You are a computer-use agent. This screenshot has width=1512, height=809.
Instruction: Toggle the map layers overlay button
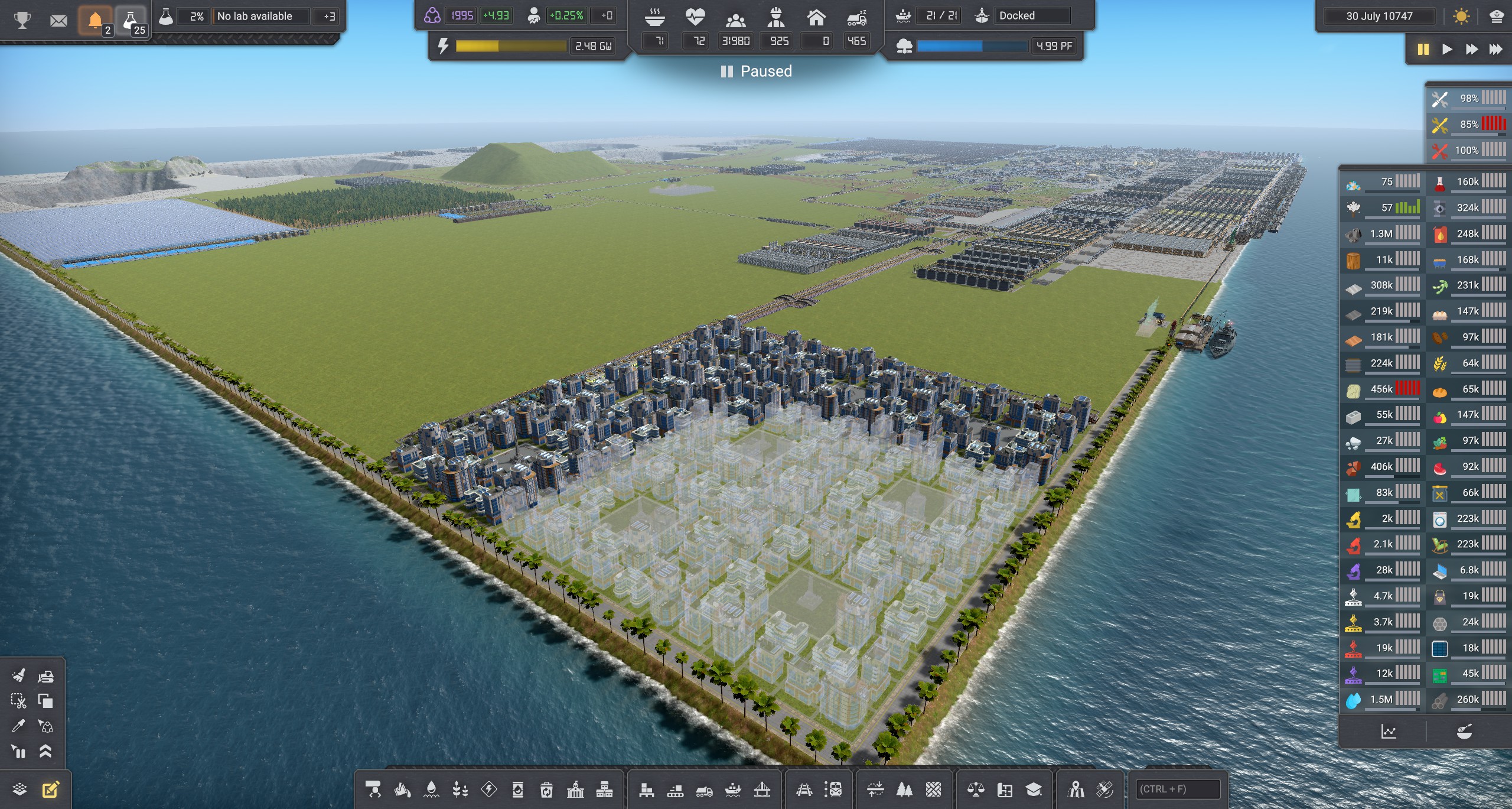coord(19,789)
